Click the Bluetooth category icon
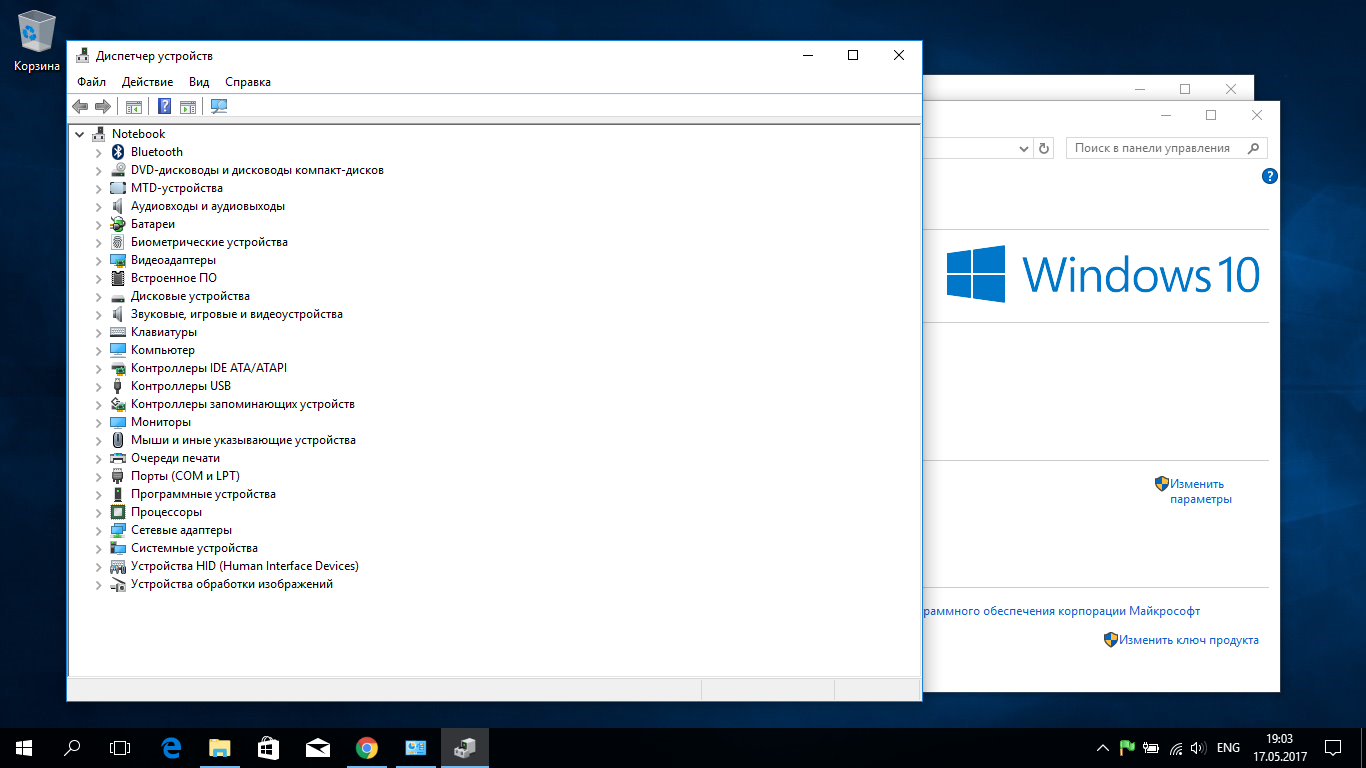Viewport: 1366px width, 768px height. point(118,152)
